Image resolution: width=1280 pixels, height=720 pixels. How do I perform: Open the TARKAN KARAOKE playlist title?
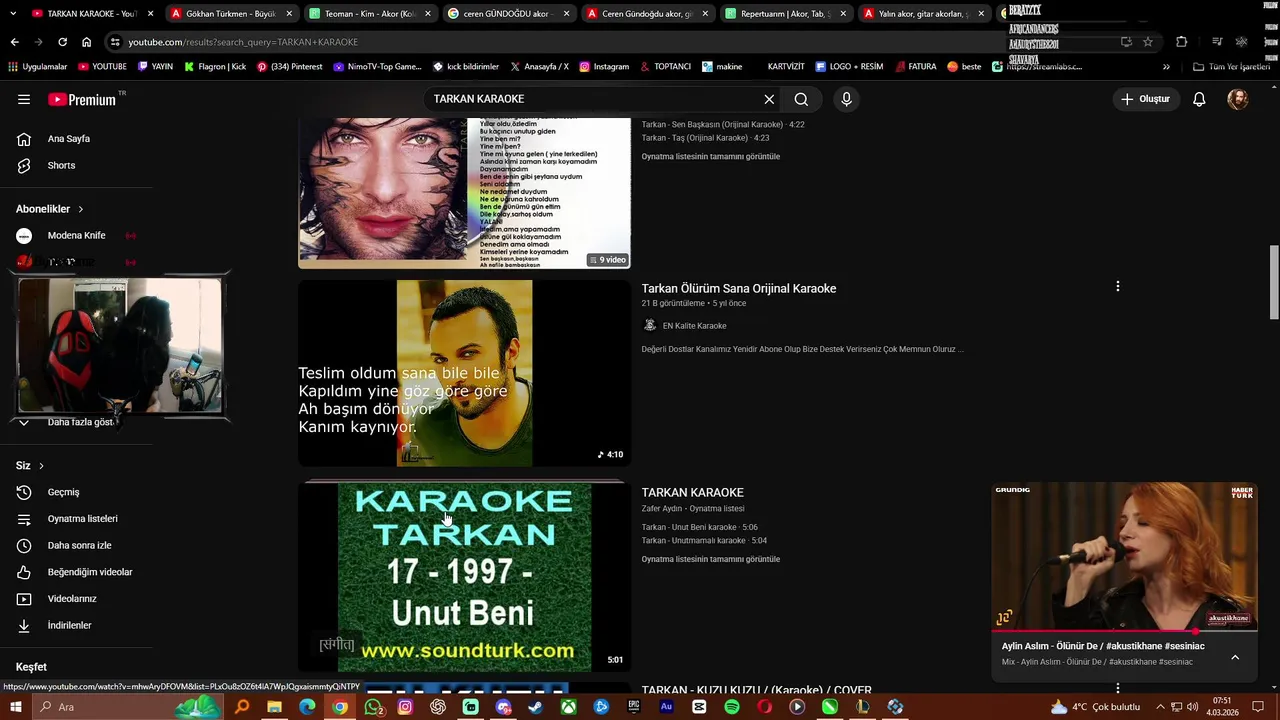[x=692, y=493]
